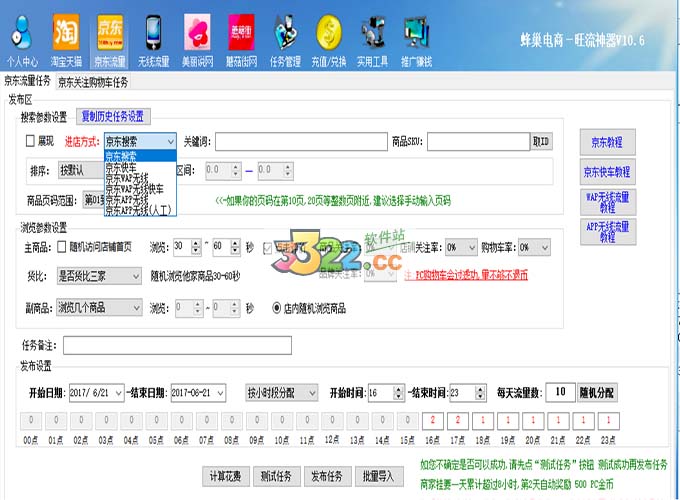Open the 浏览几个商品 dropdown
Screen dimensions: 680x500
tap(99, 308)
